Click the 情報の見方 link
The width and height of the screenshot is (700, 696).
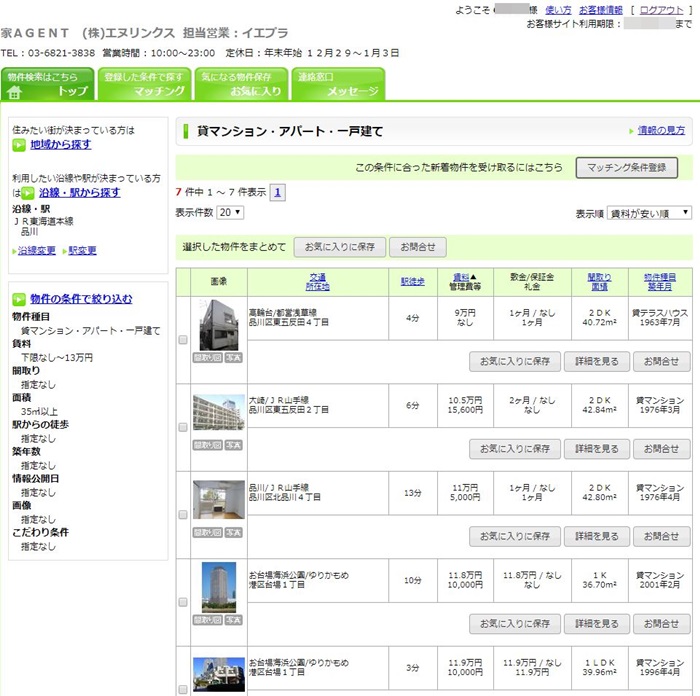[x=661, y=130]
